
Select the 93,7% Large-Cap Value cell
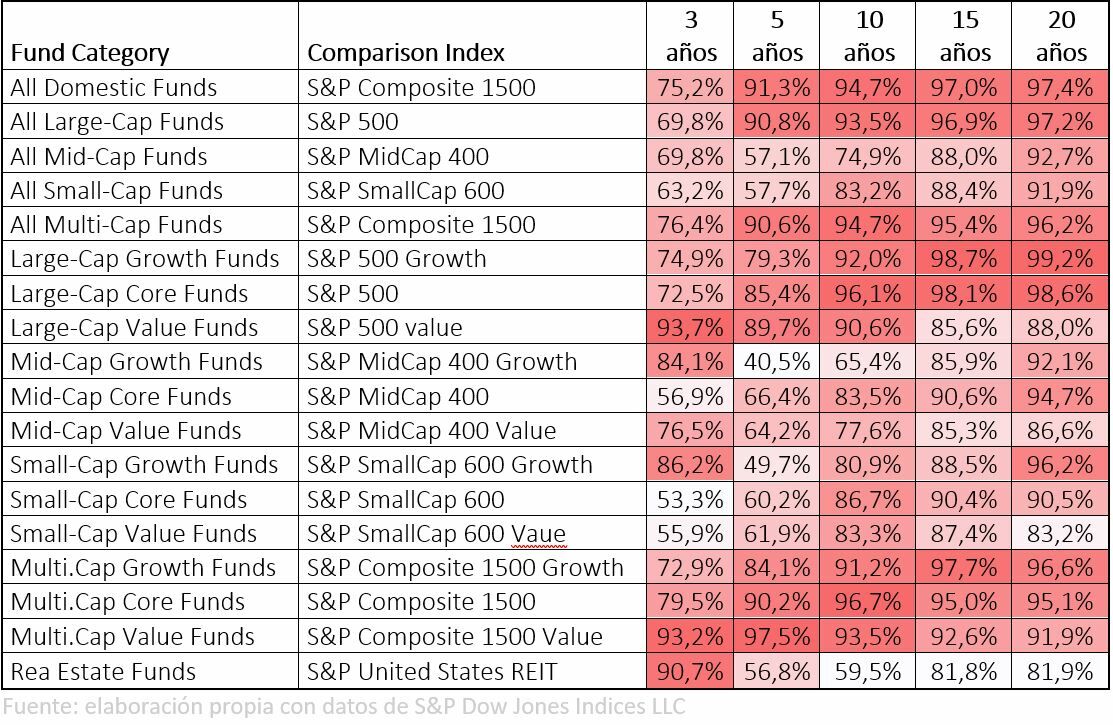pos(690,328)
